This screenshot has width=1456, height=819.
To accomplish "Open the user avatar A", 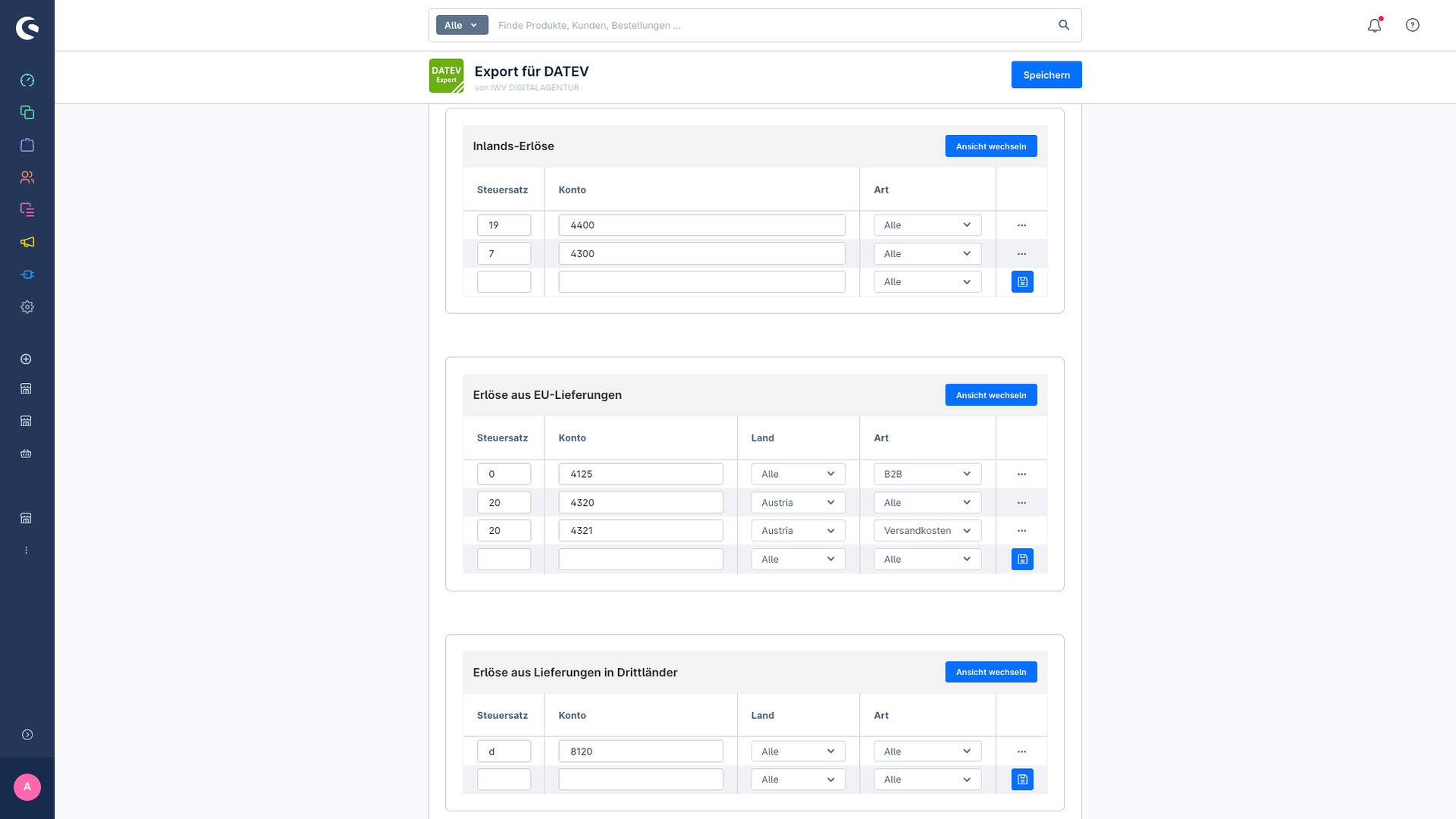I will [x=27, y=787].
